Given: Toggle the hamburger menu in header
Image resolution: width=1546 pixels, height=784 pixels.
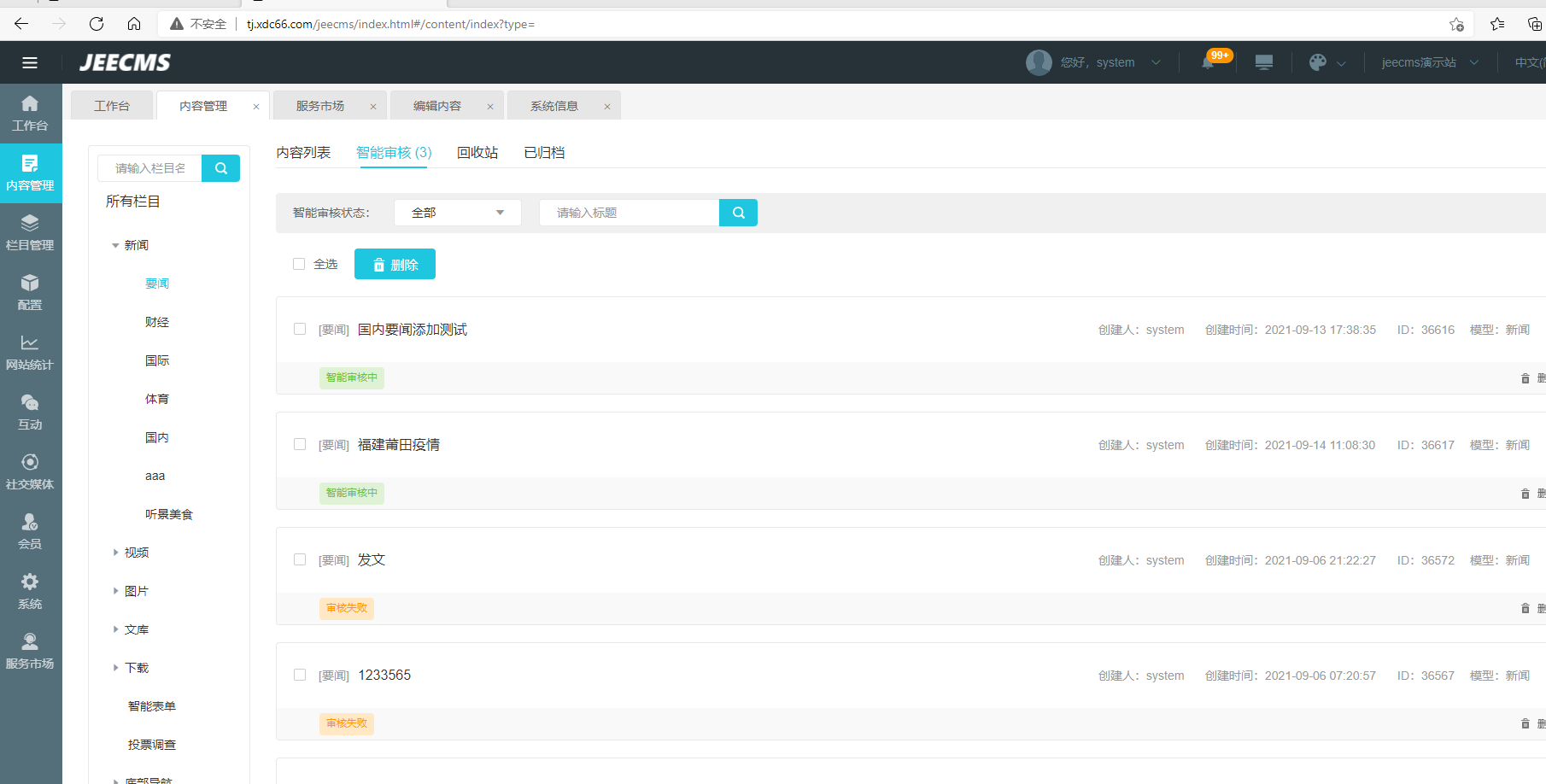Looking at the screenshot, I should pyautogui.click(x=30, y=62).
